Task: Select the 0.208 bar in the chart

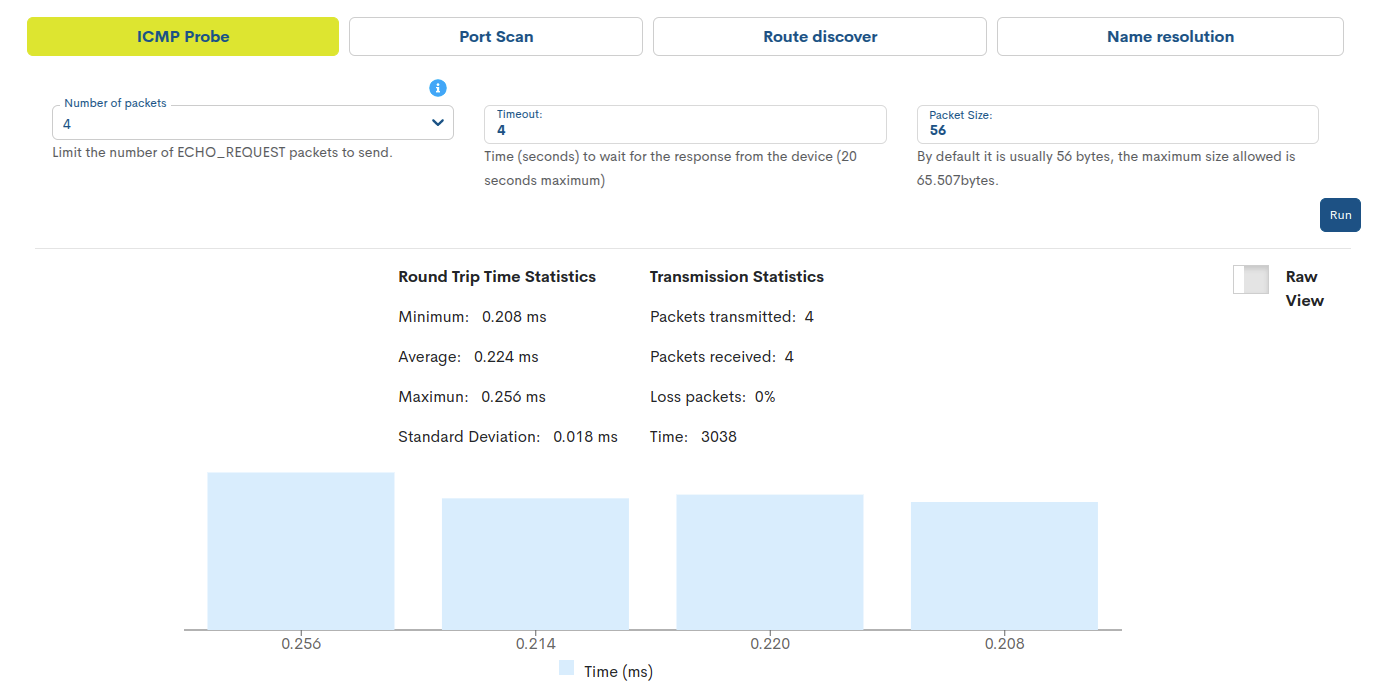Action: pyautogui.click(x=1004, y=566)
